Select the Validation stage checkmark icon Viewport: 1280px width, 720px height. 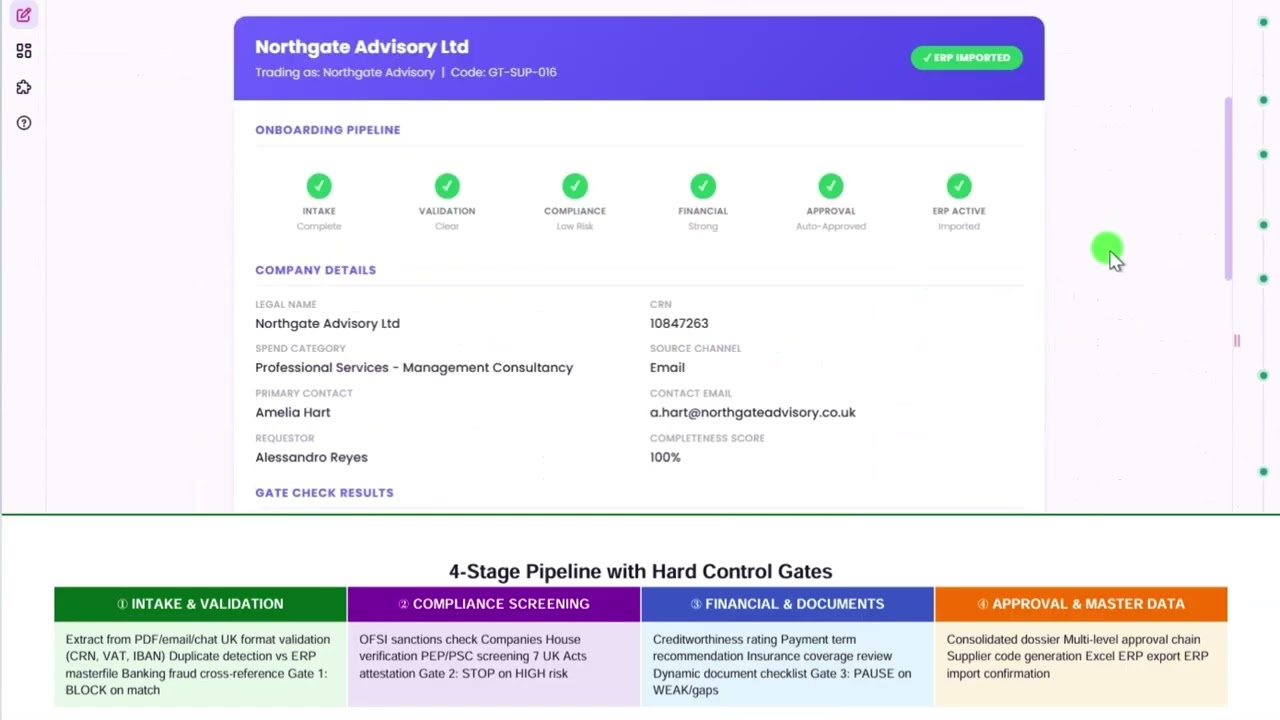(x=447, y=186)
